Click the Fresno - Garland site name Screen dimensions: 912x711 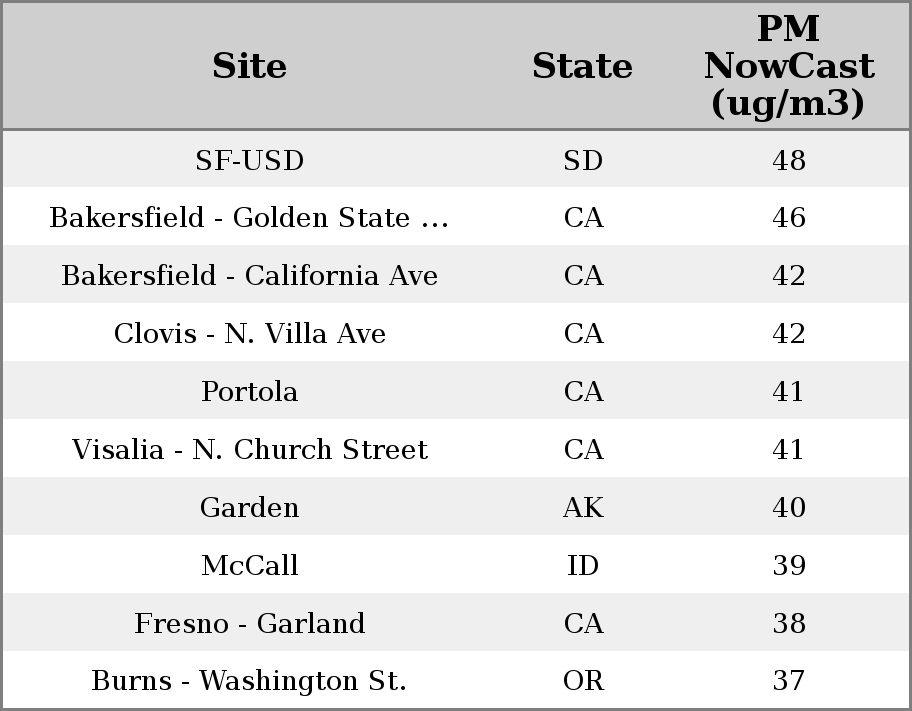pyautogui.click(x=249, y=623)
